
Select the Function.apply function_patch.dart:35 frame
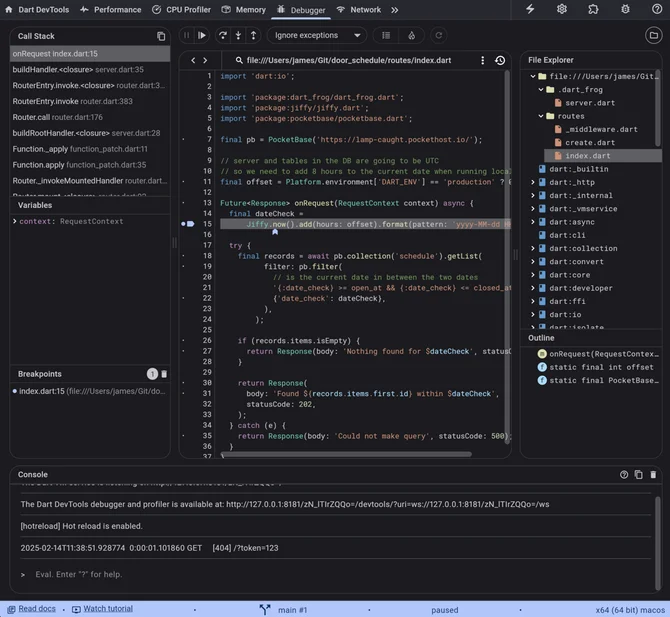(x=90, y=165)
